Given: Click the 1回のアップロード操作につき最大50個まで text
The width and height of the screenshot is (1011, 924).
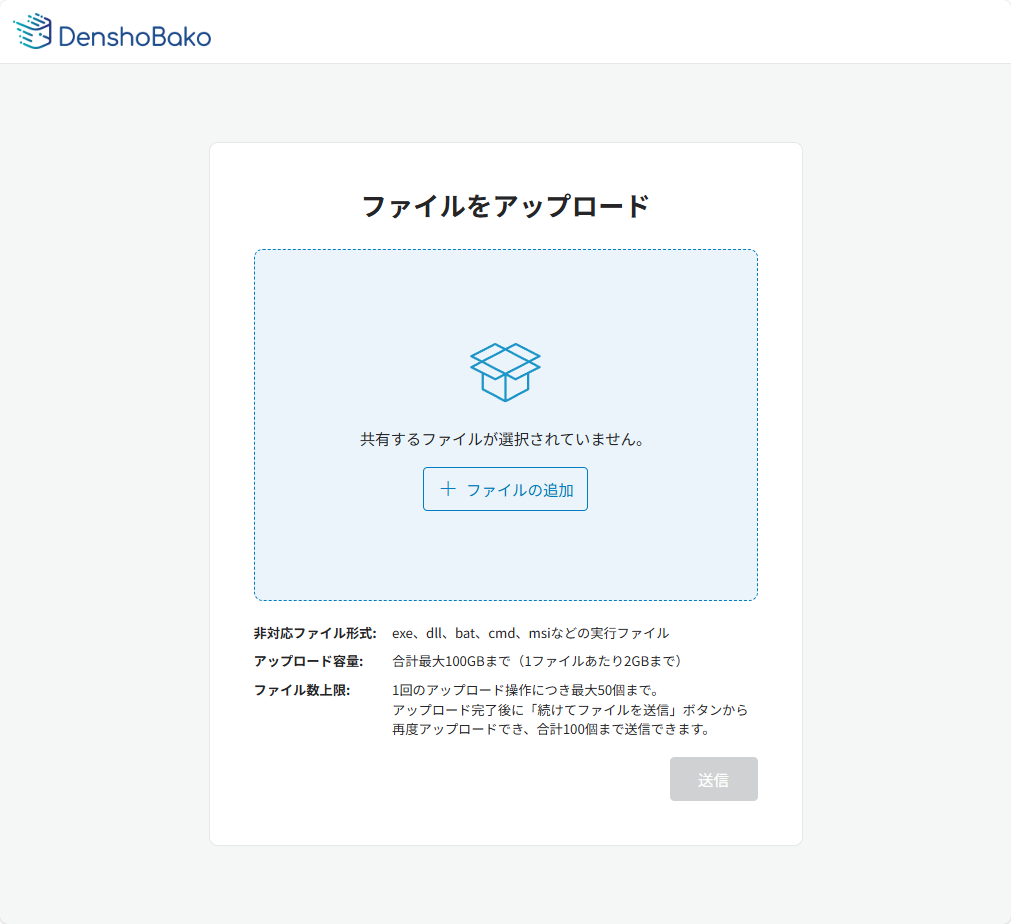Looking at the screenshot, I should pos(526,691).
